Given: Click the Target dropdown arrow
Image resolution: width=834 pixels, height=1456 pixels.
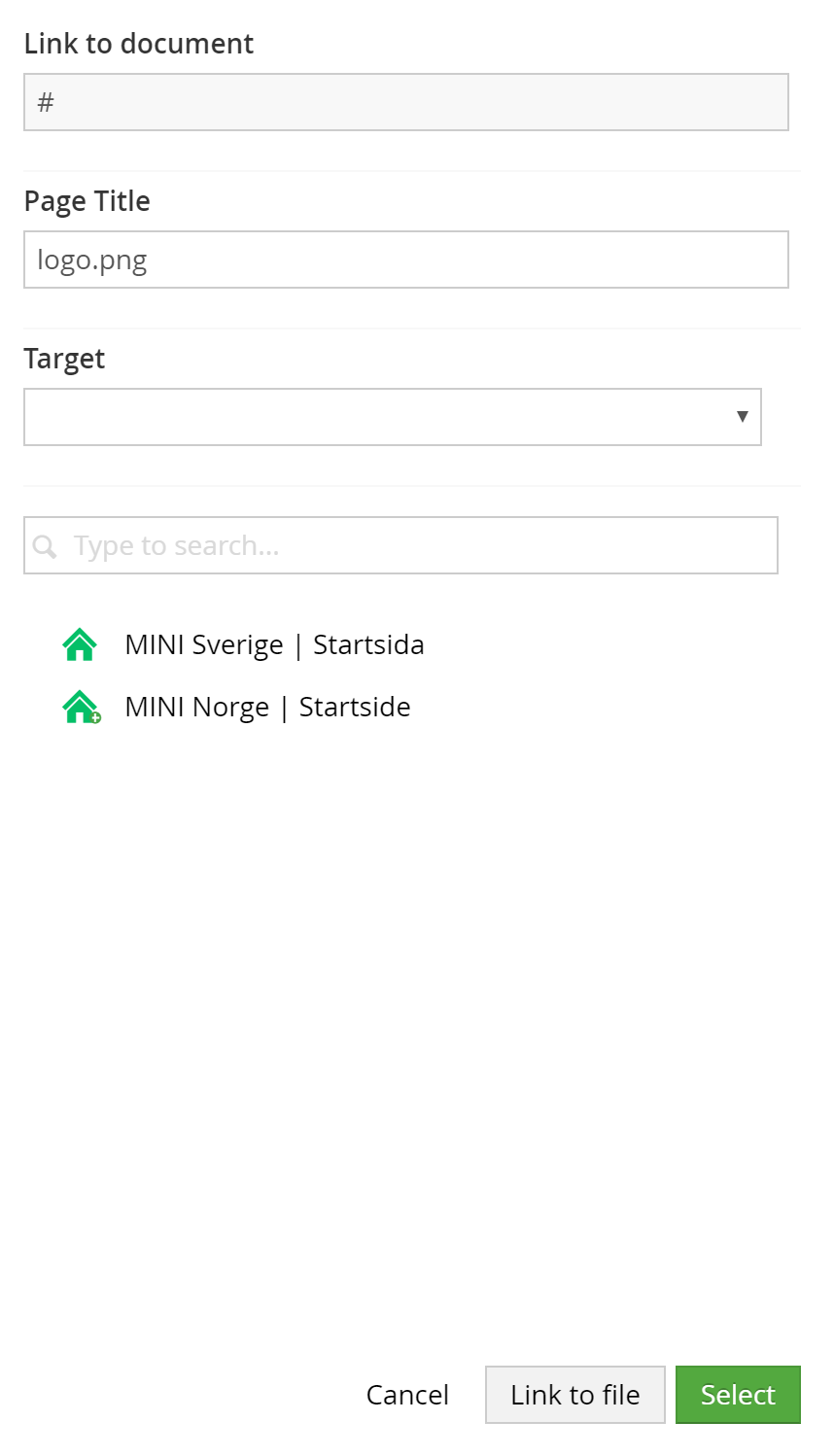Looking at the screenshot, I should (743, 417).
